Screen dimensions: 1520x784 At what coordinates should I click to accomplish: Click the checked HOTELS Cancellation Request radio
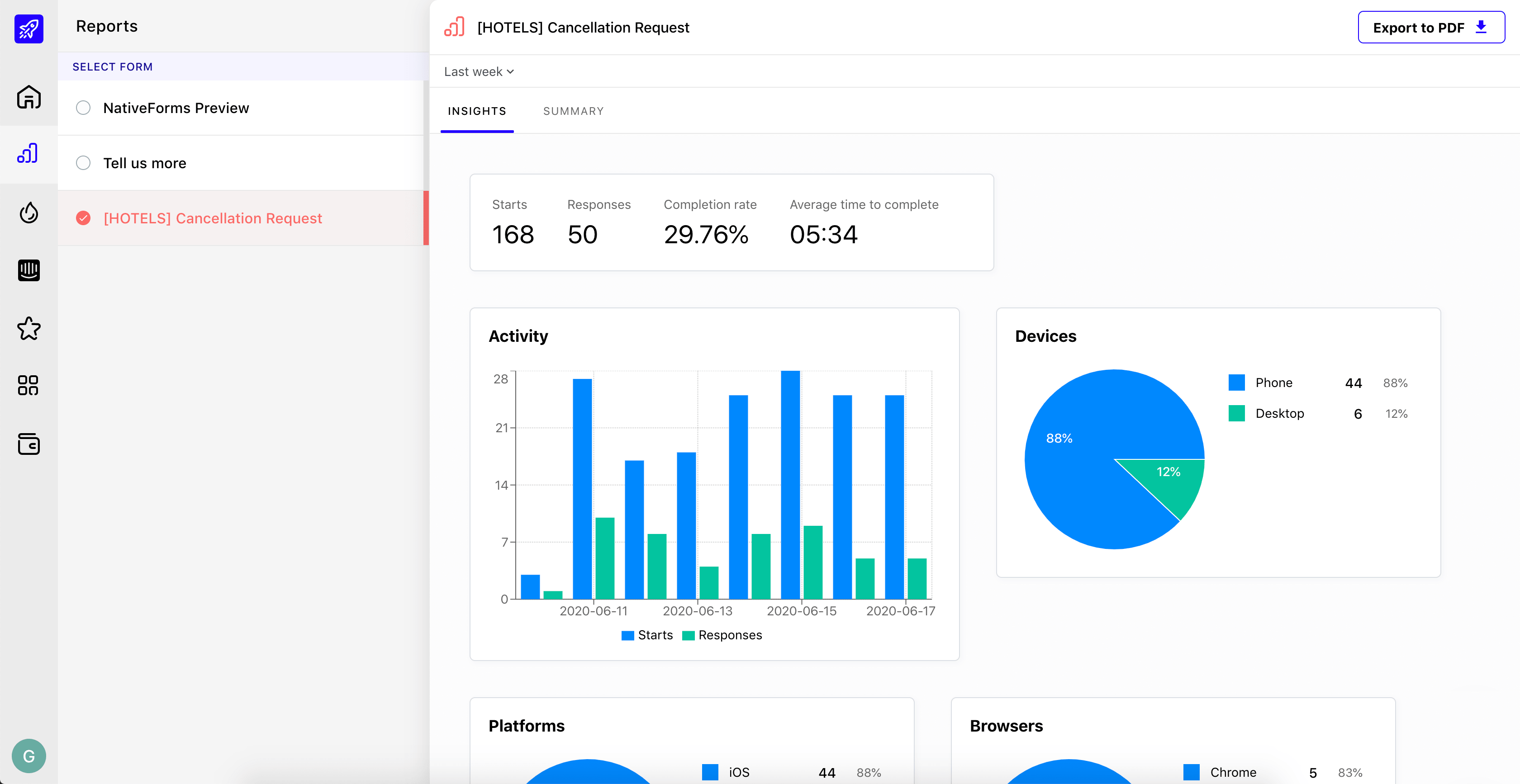point(83,218)
